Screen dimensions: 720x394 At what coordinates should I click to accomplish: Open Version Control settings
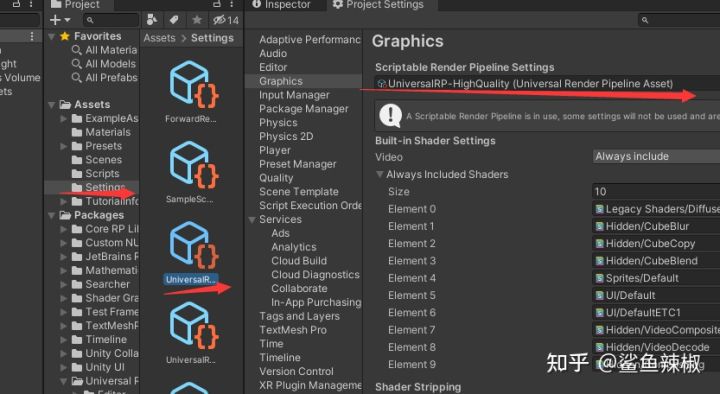[x=296, y=371]
